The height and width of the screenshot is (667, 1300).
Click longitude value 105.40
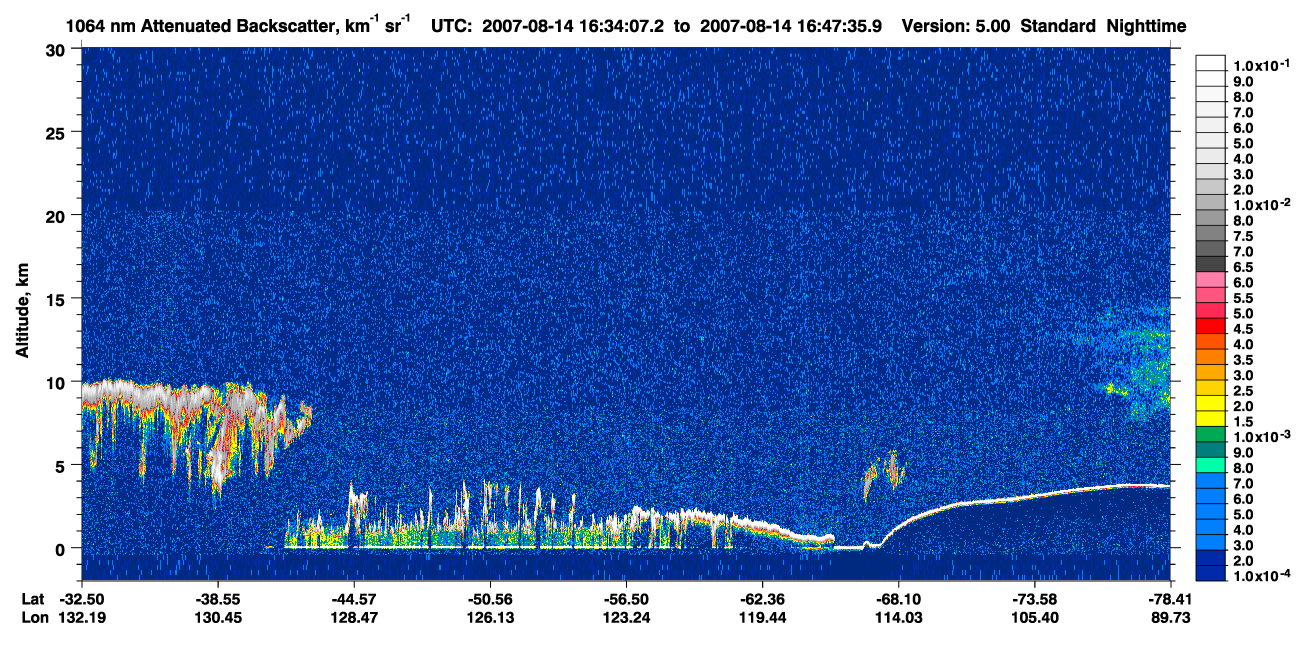point(1034,618)
